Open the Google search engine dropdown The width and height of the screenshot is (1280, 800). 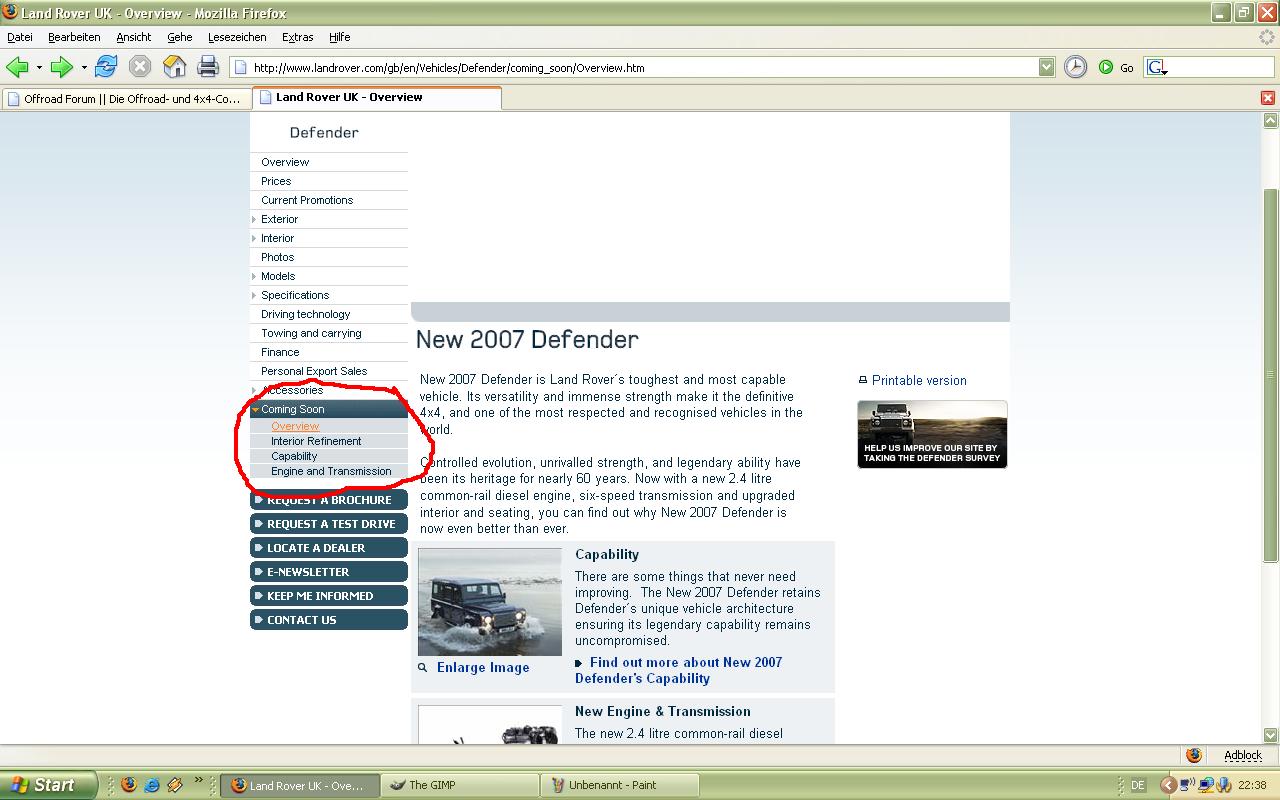click(x=1157, y=68)
